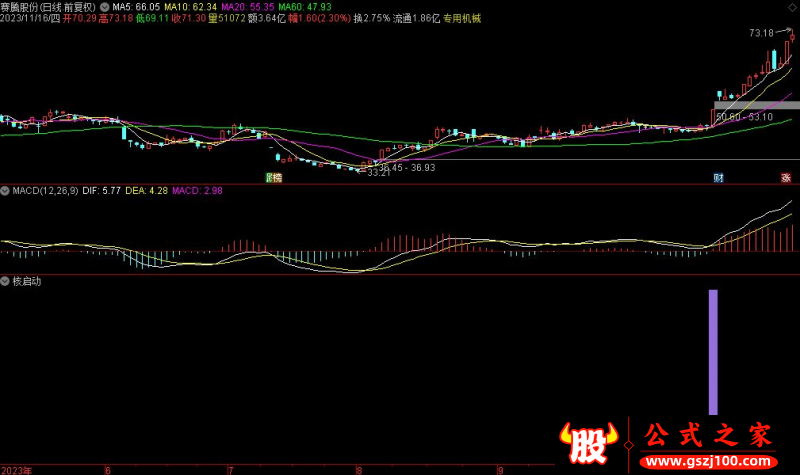The image size is (800, 475).
Task: Click the gray gap band on chart
Action: pyautogui.click(x=757, y=105)
